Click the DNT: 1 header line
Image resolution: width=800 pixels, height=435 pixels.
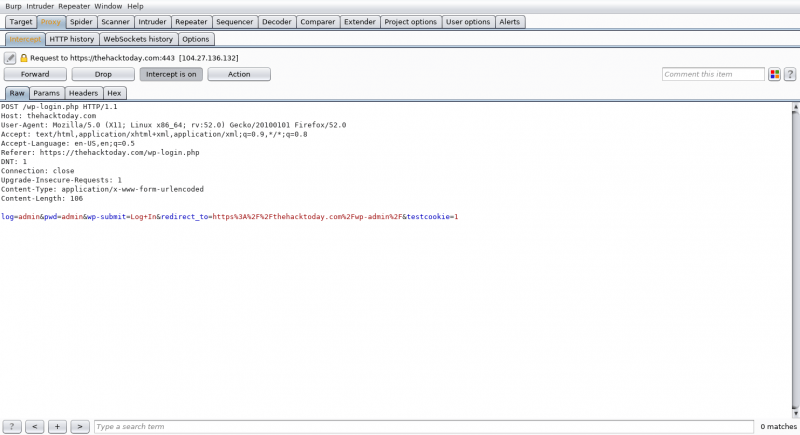click(14, 162)
